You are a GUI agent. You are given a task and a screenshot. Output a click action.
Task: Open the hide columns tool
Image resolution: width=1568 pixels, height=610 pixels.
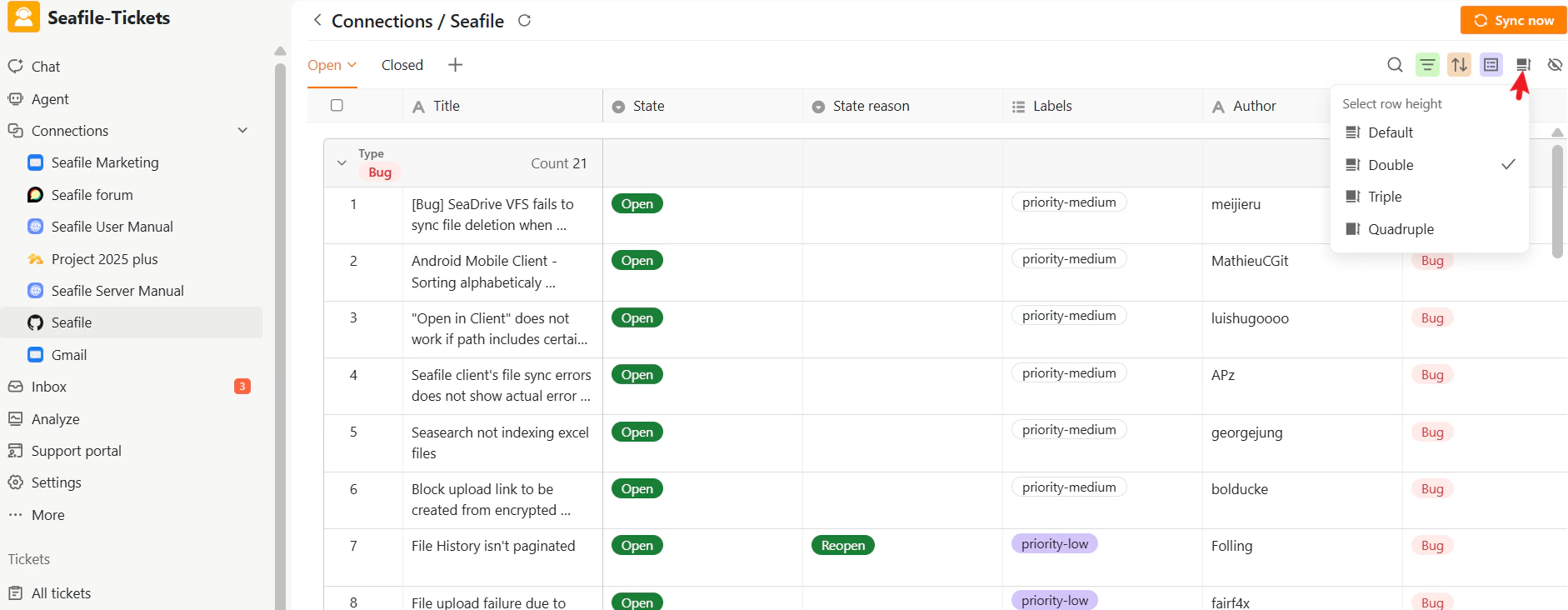point(1555,65)
